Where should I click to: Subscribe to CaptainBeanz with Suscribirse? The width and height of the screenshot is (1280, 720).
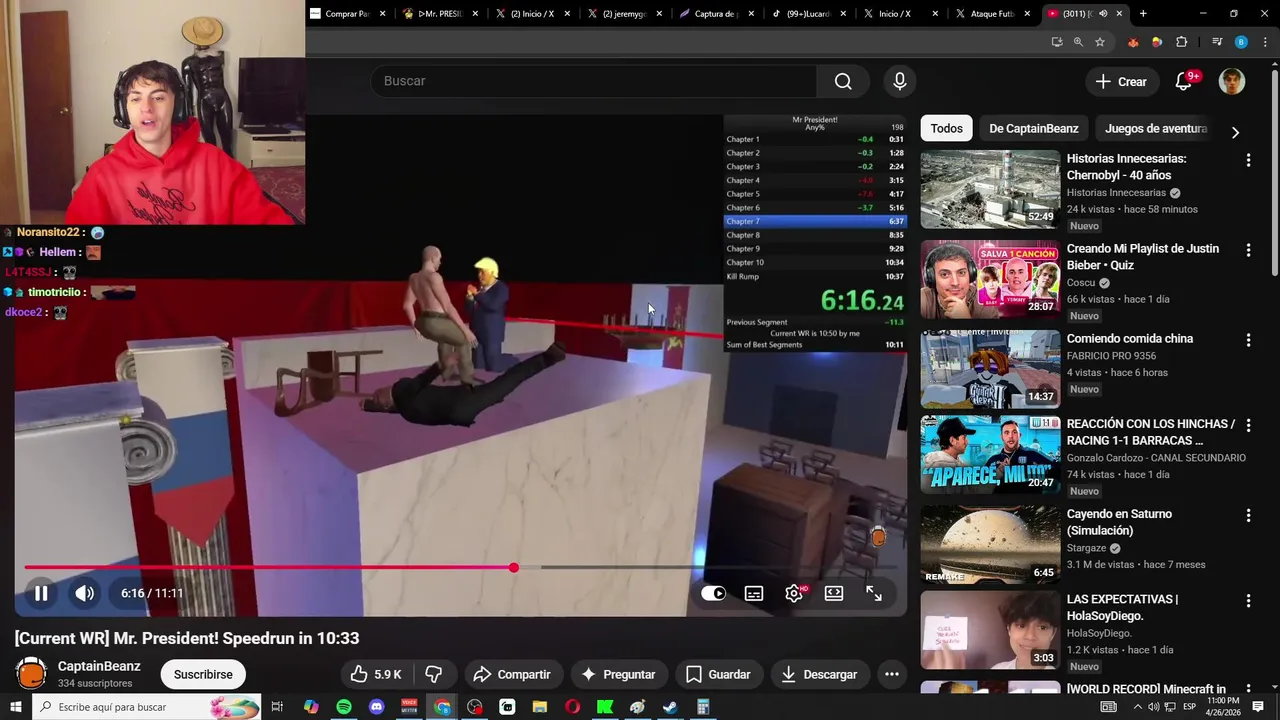pos(203,674)
